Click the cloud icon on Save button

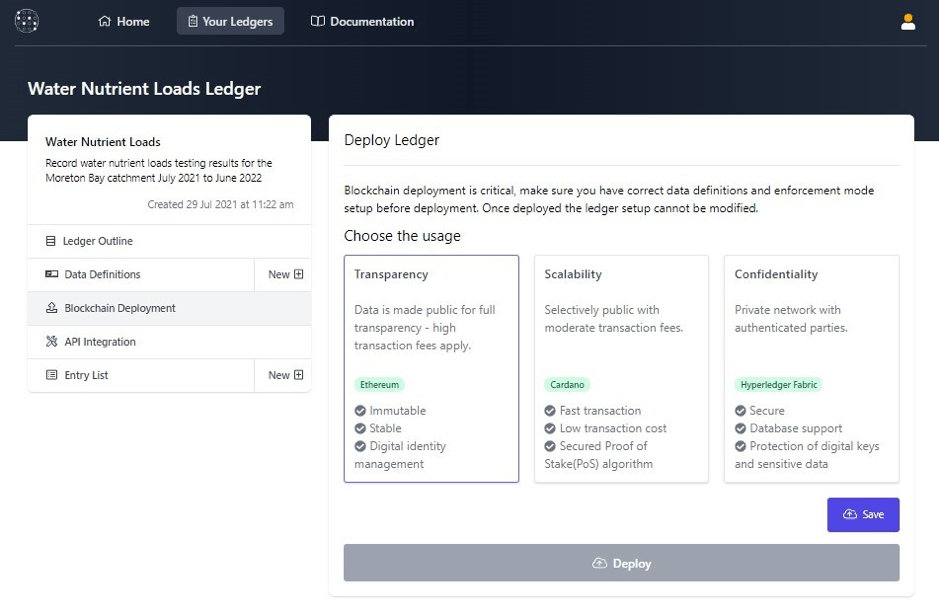pyautogui.click(x=850, y=514)
